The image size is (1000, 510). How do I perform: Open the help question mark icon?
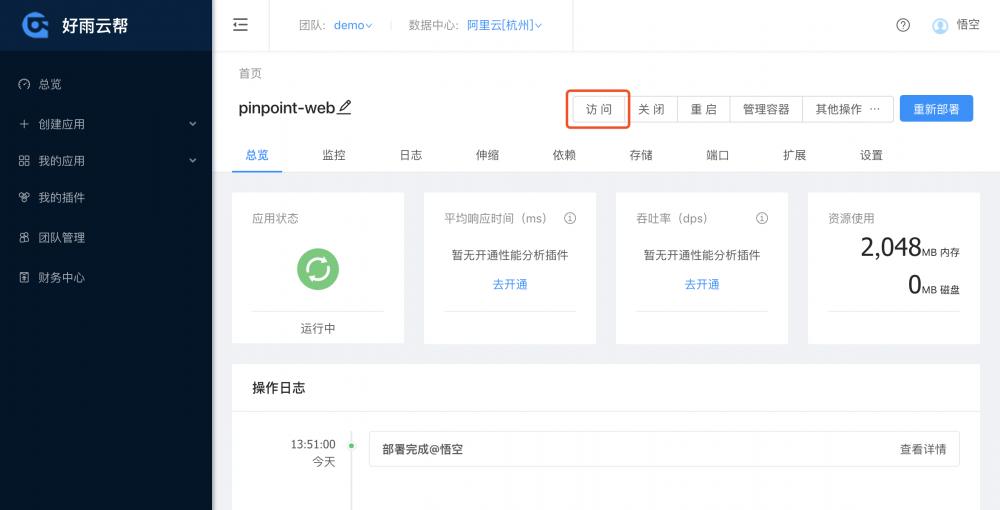pos(902,25)
